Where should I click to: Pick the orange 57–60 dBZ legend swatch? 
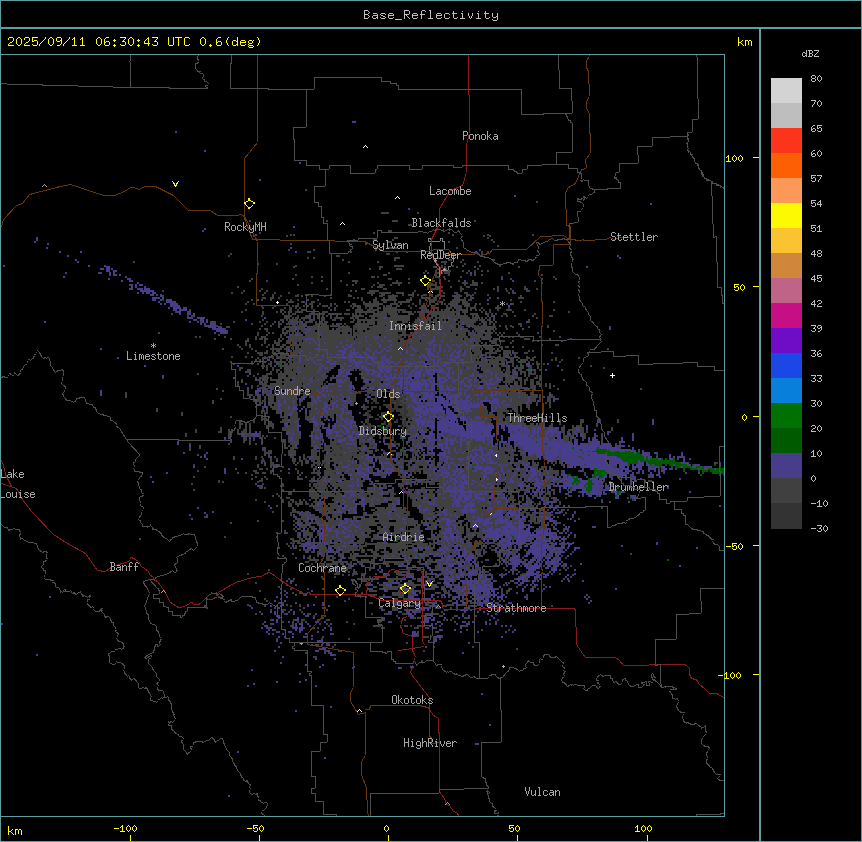point(786,166)
